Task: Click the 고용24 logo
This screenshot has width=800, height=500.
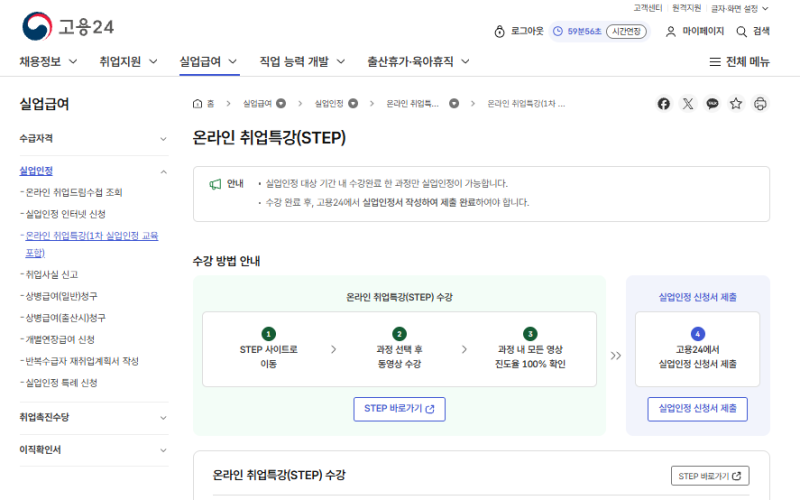Action: 68,27
